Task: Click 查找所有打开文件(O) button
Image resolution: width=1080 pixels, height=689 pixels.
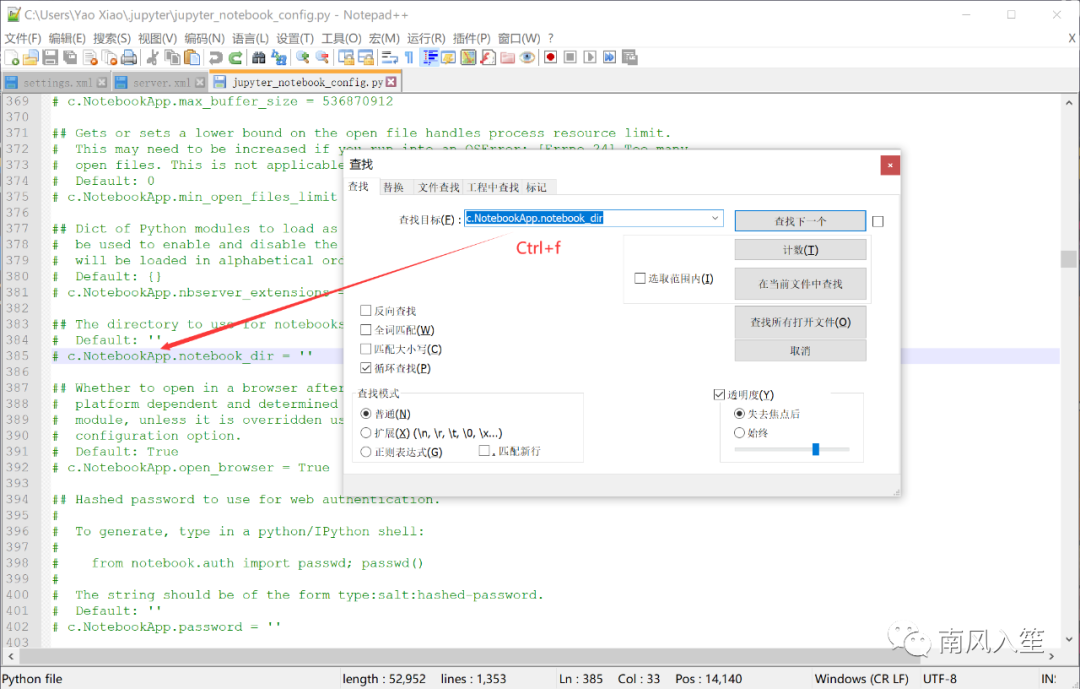Action: (x=800, y=322)
